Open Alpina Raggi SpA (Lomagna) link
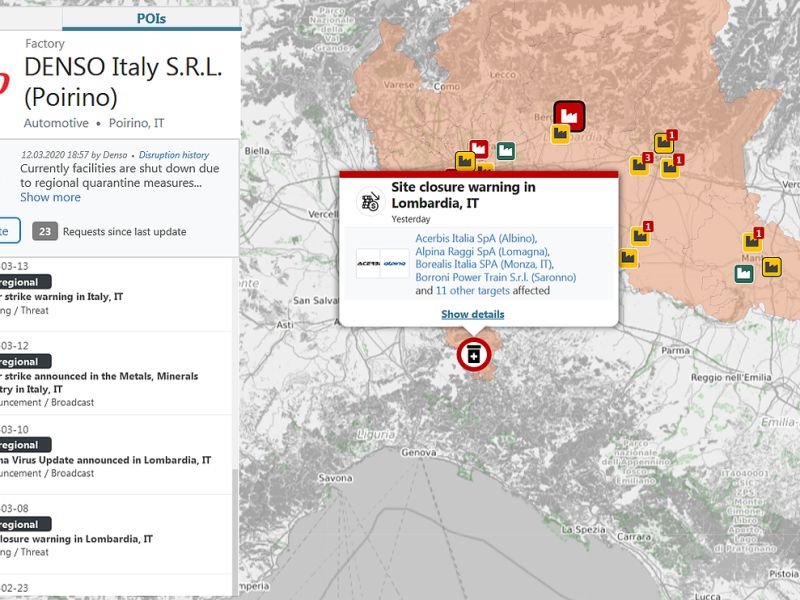Screen dimensions: 800x600 482,252
